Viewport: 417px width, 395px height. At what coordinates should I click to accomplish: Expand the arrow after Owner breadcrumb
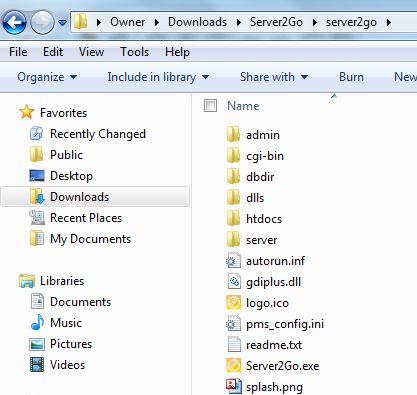[x=157, y=22]
